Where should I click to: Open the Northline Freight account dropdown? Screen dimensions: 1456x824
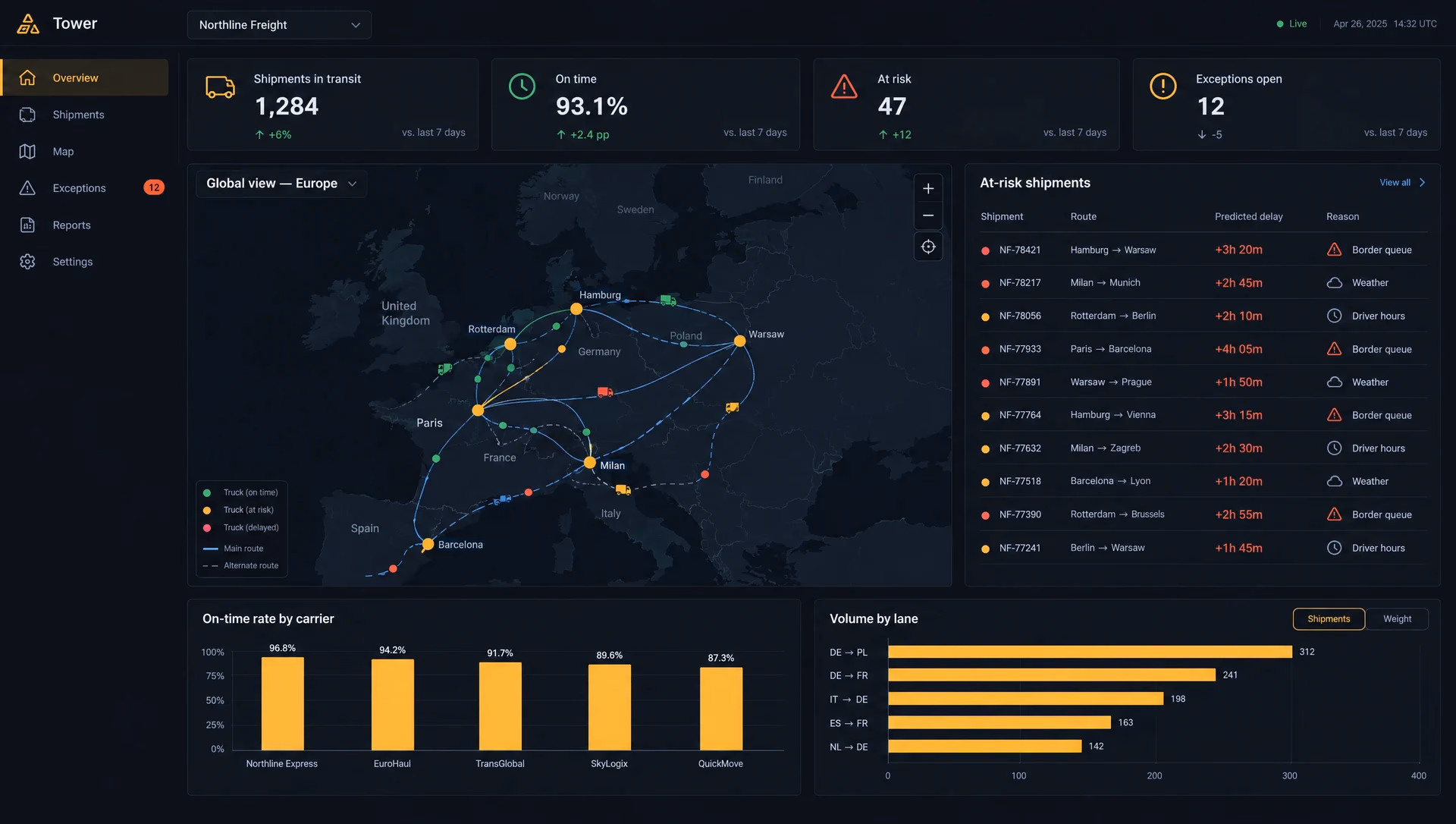(279, 25)
